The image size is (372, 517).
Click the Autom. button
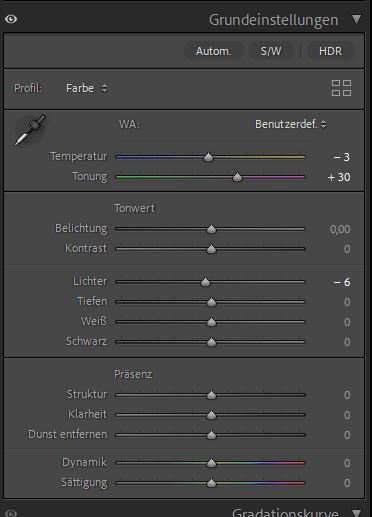pos(213,51)
